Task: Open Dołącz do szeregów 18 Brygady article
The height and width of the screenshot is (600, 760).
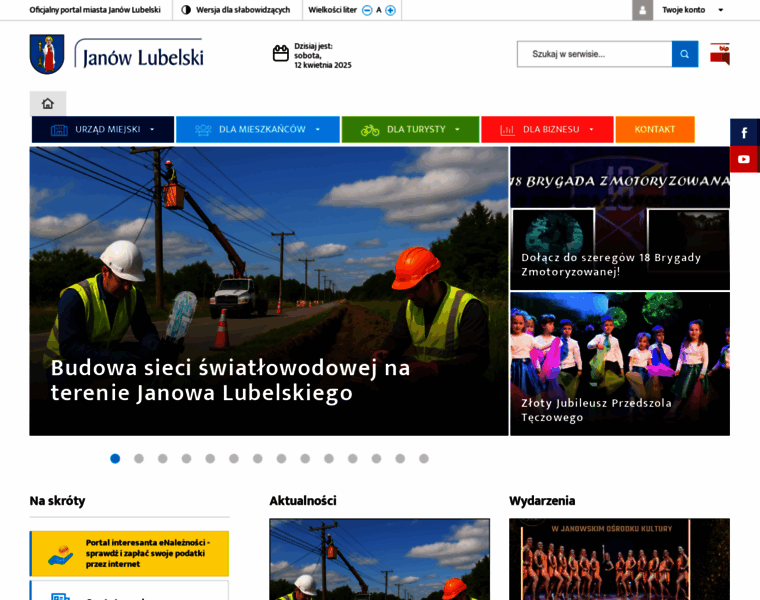Action: tap(611, 264)
